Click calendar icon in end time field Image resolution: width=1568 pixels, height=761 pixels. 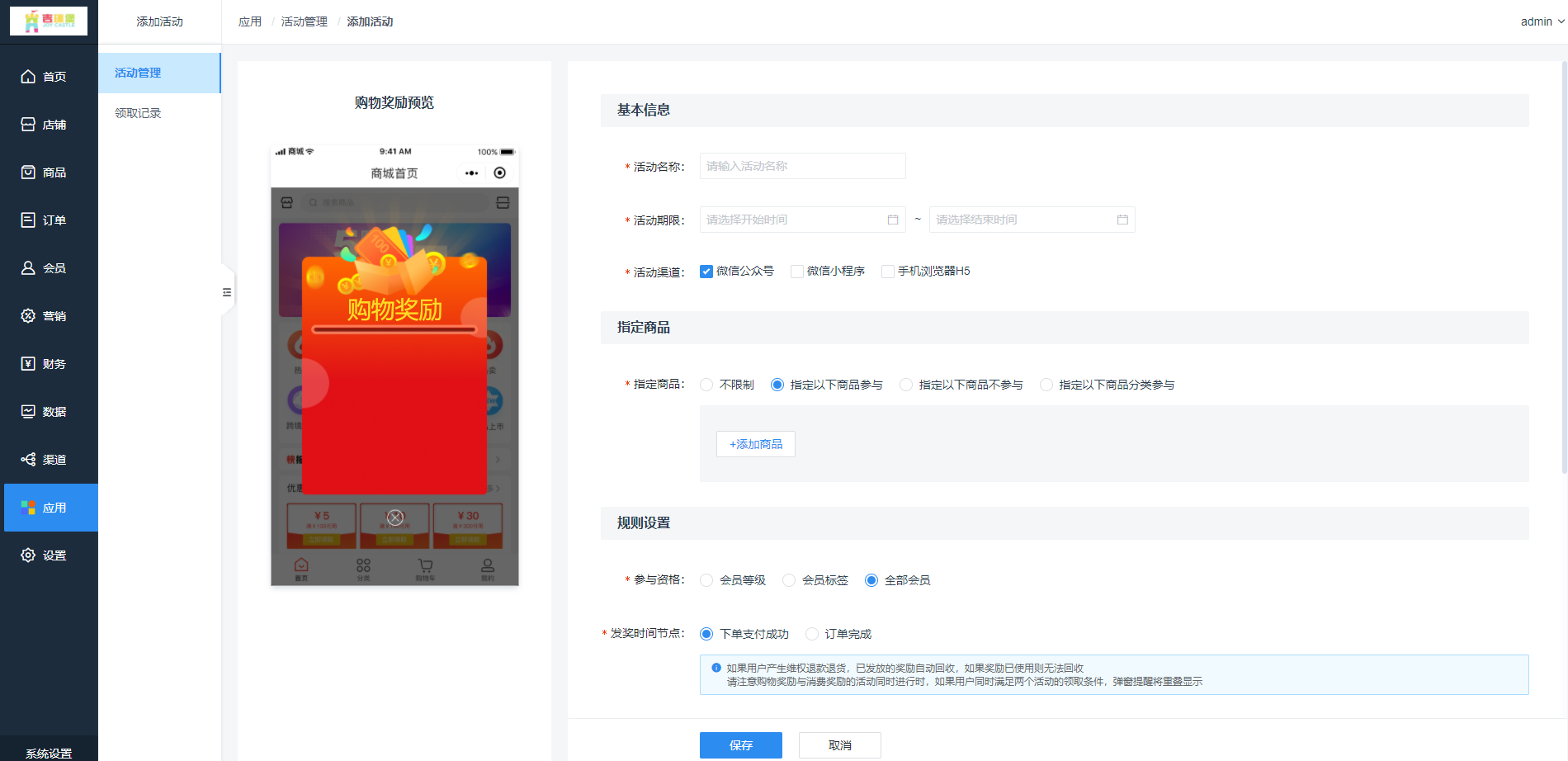click(1122, 220)
